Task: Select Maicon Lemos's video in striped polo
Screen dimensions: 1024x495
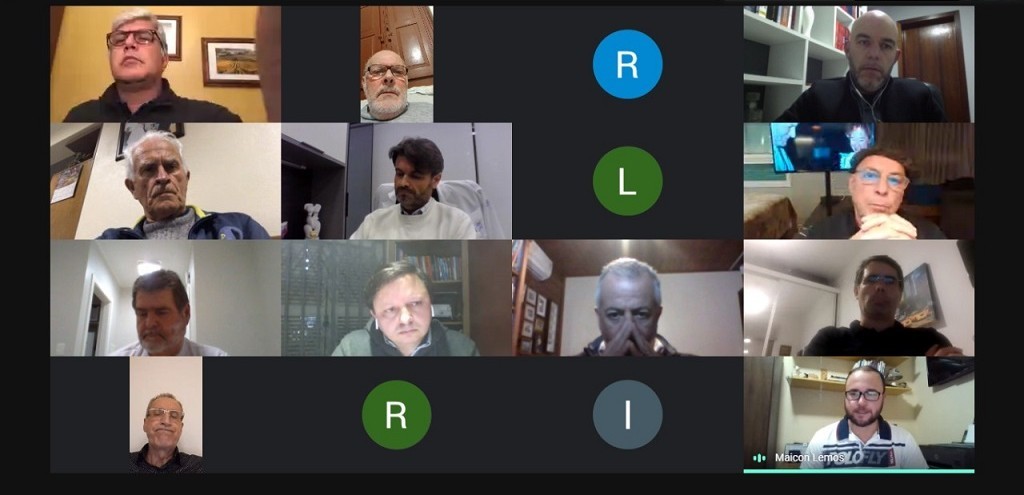Action: [859, 413]
